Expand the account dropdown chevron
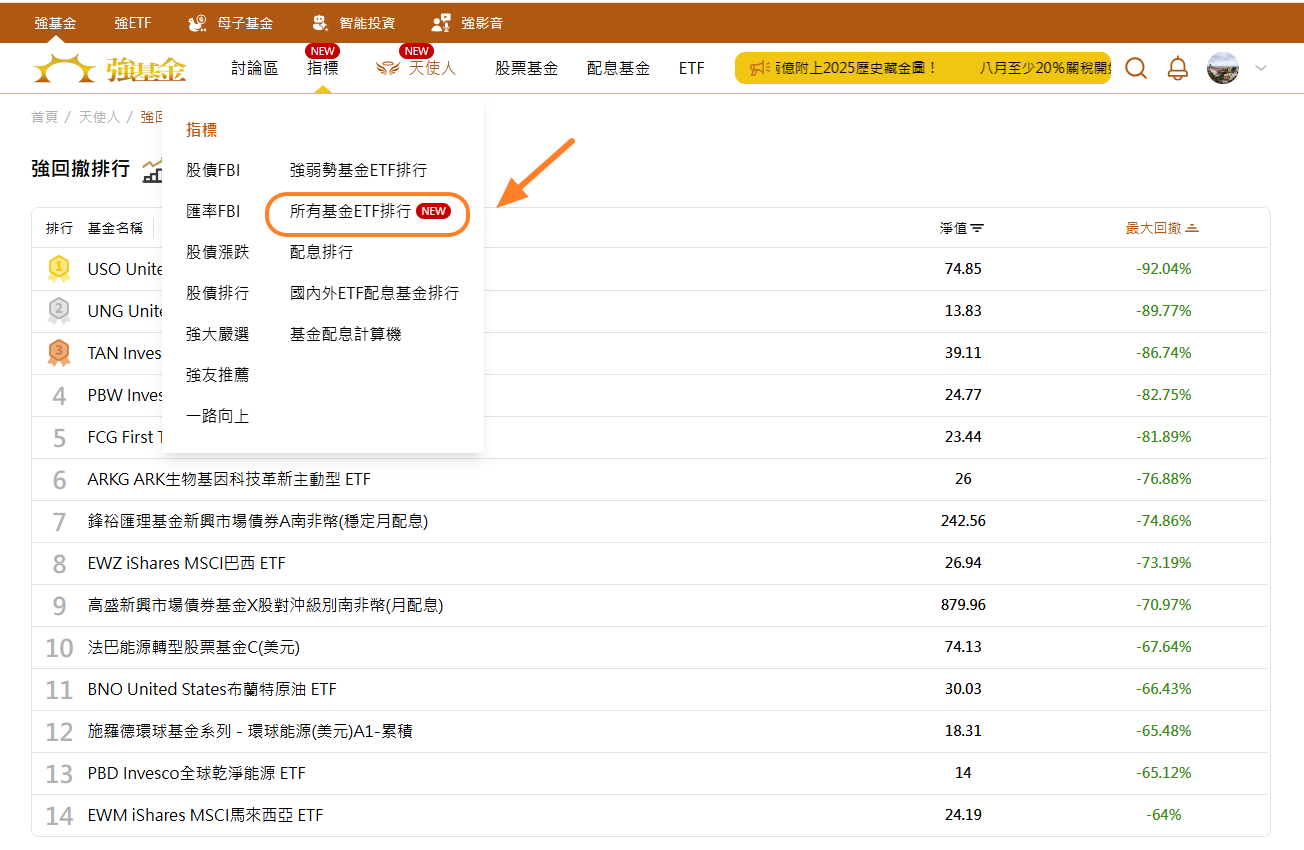 (1261, 68)
